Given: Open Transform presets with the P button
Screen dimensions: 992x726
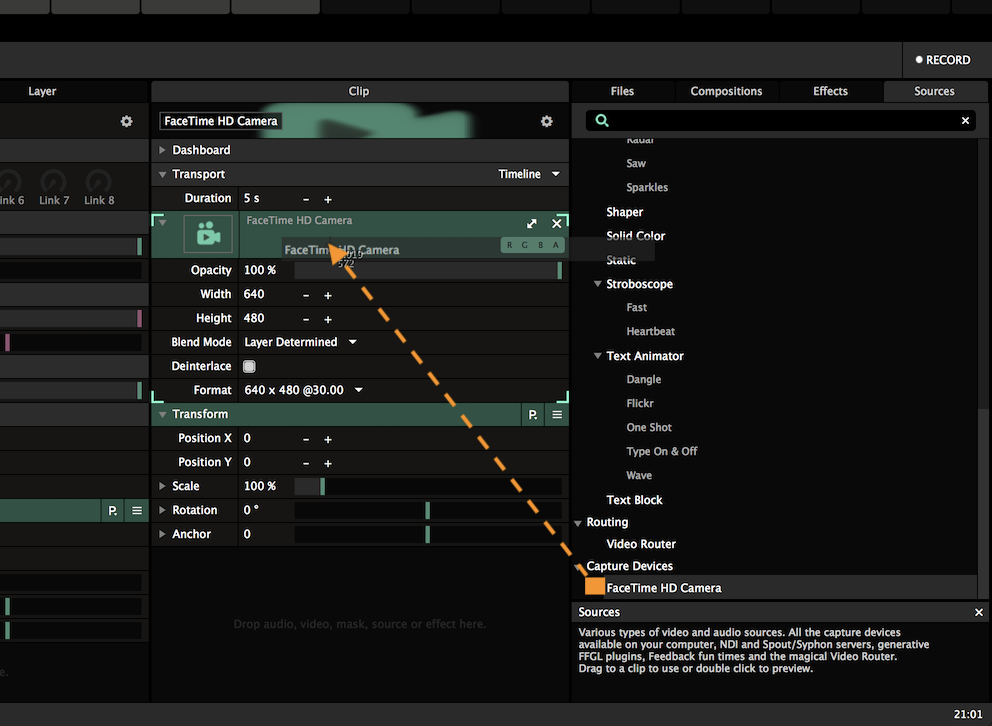Looking at the screenshot, I should pyautogui.click(x=533, y=414).
